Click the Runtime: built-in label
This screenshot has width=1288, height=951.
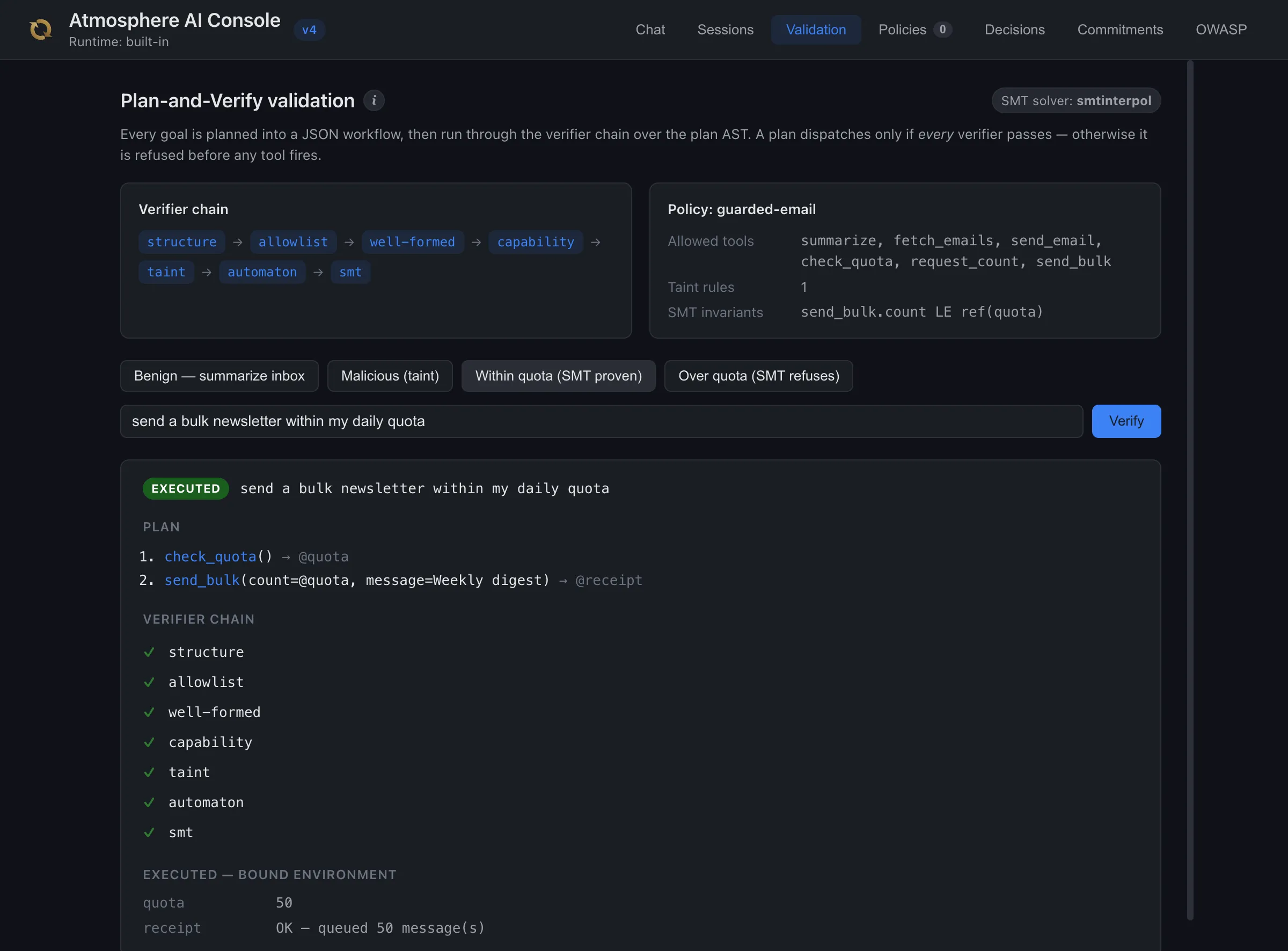click(119, 42)
